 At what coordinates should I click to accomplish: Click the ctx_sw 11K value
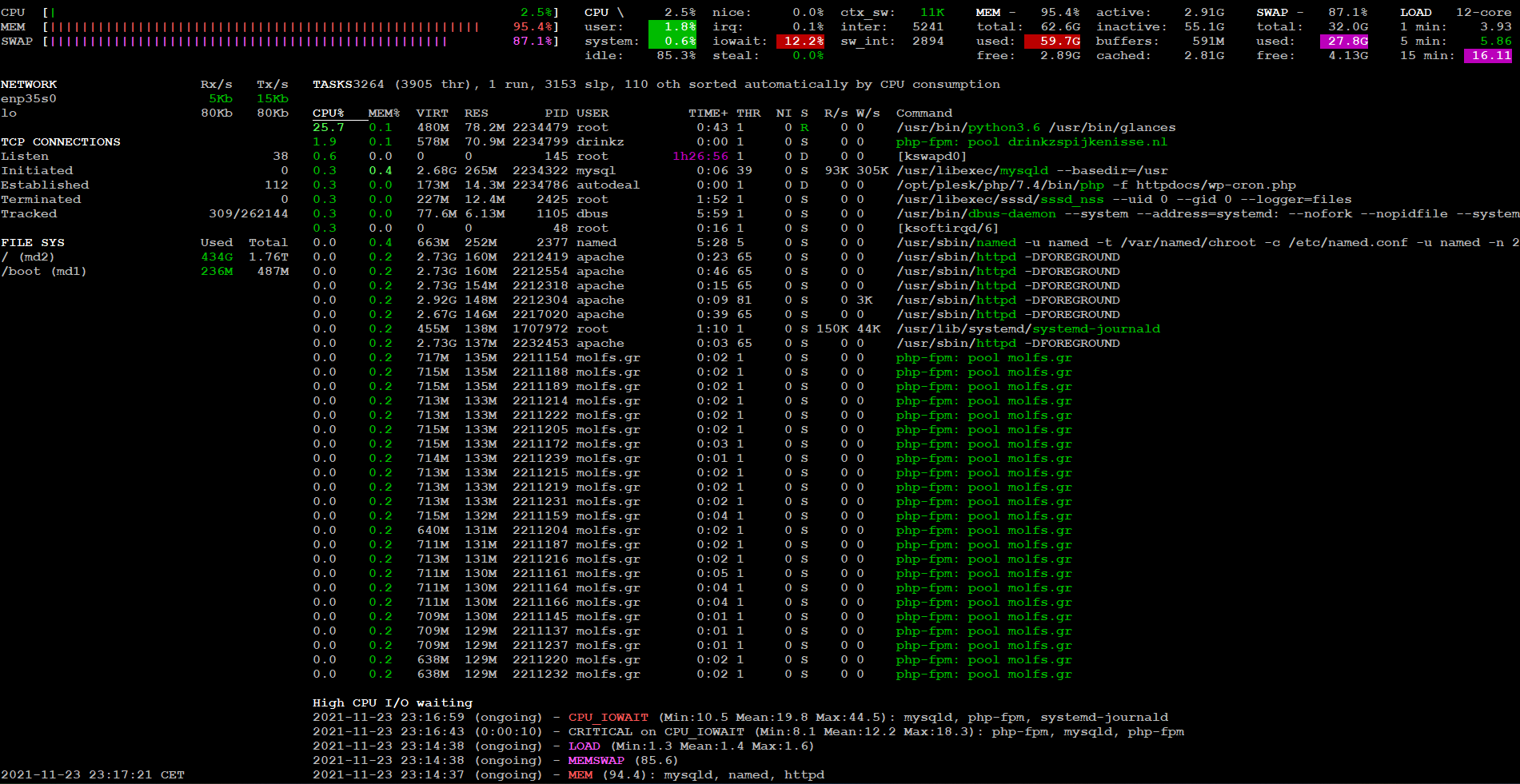[x=932, y=13]
